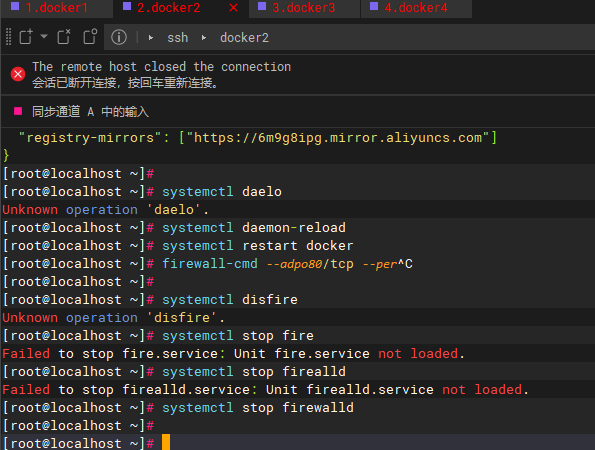Click the reconnect session icon

point(90,37)
